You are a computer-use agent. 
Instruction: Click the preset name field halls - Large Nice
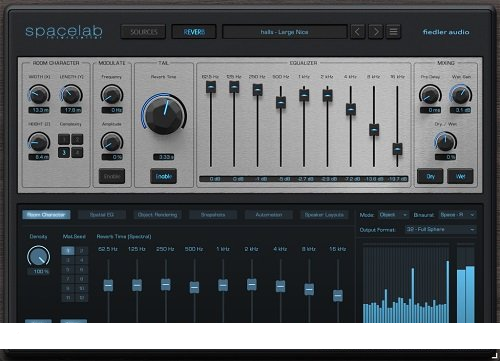pos(285,32)
